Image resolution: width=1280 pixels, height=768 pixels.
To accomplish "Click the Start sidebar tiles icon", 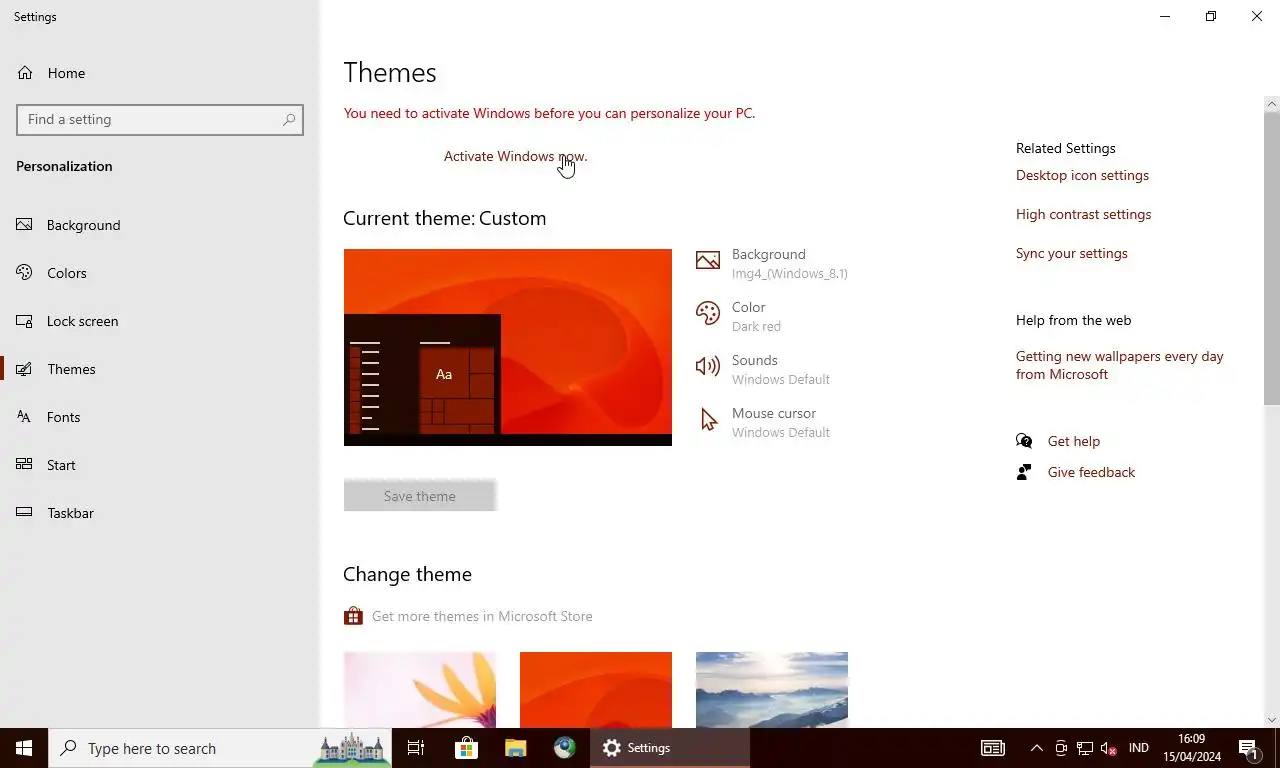I will click(x=25, y=465).
